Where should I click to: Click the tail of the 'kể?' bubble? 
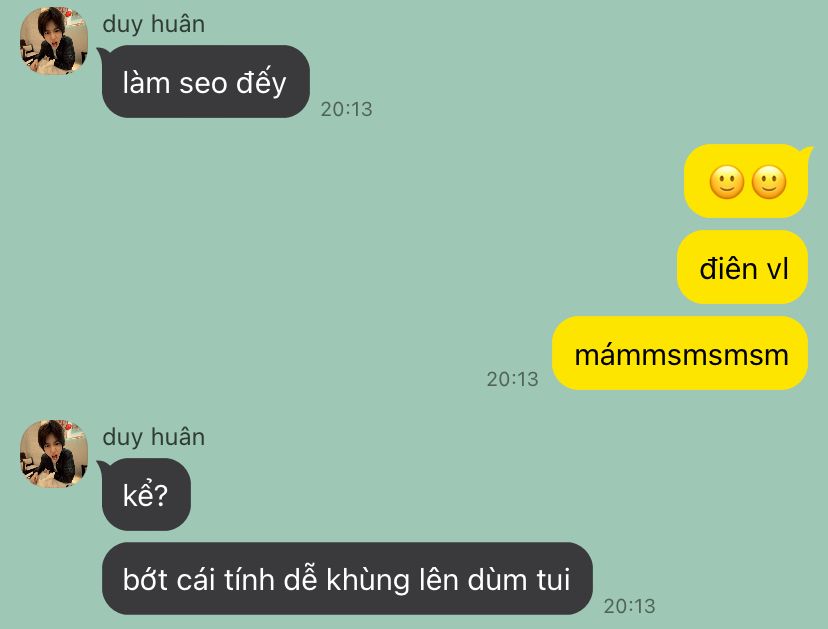point(102,465)
